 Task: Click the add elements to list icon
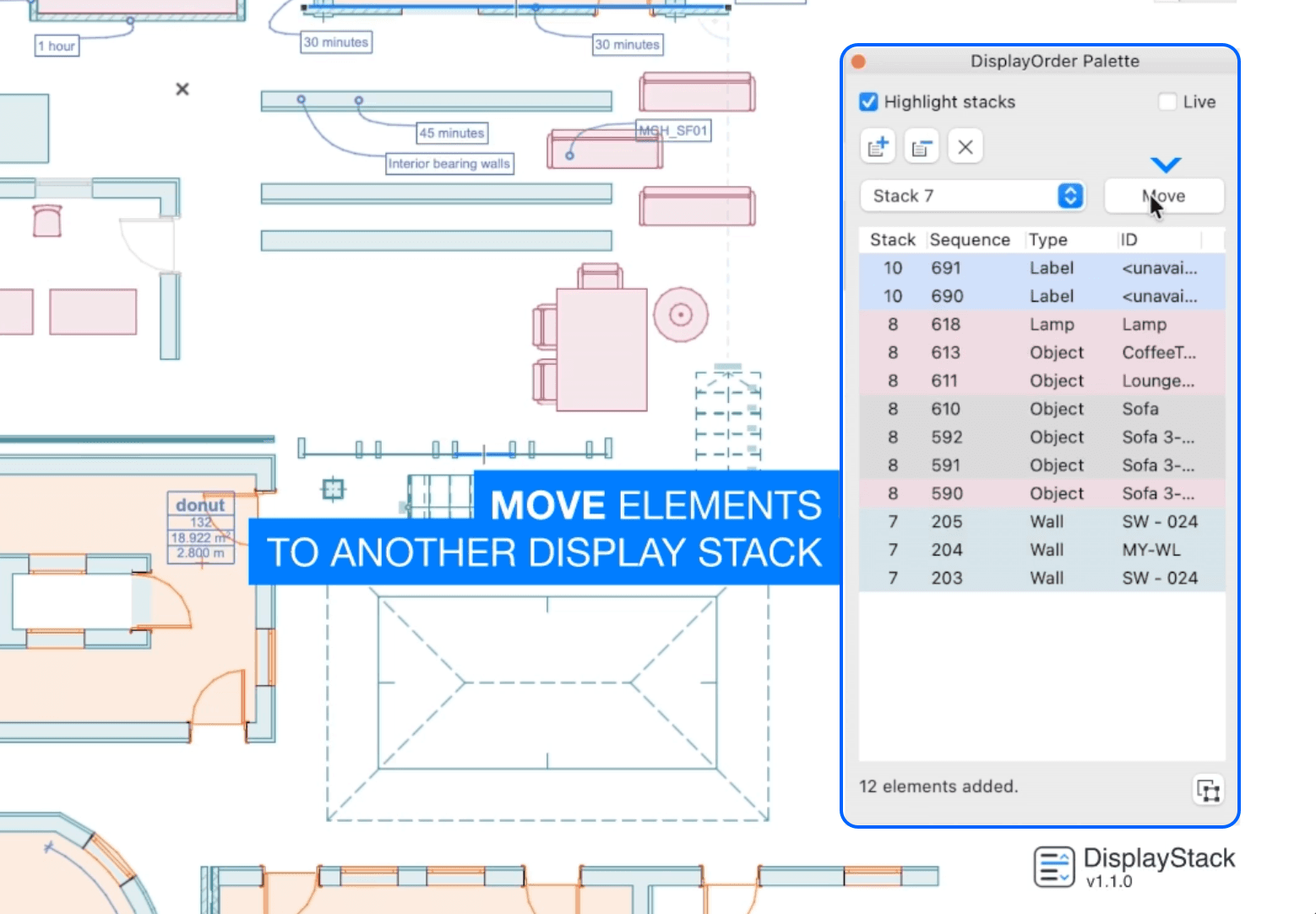pyautogui.click(x=878, y=147)
